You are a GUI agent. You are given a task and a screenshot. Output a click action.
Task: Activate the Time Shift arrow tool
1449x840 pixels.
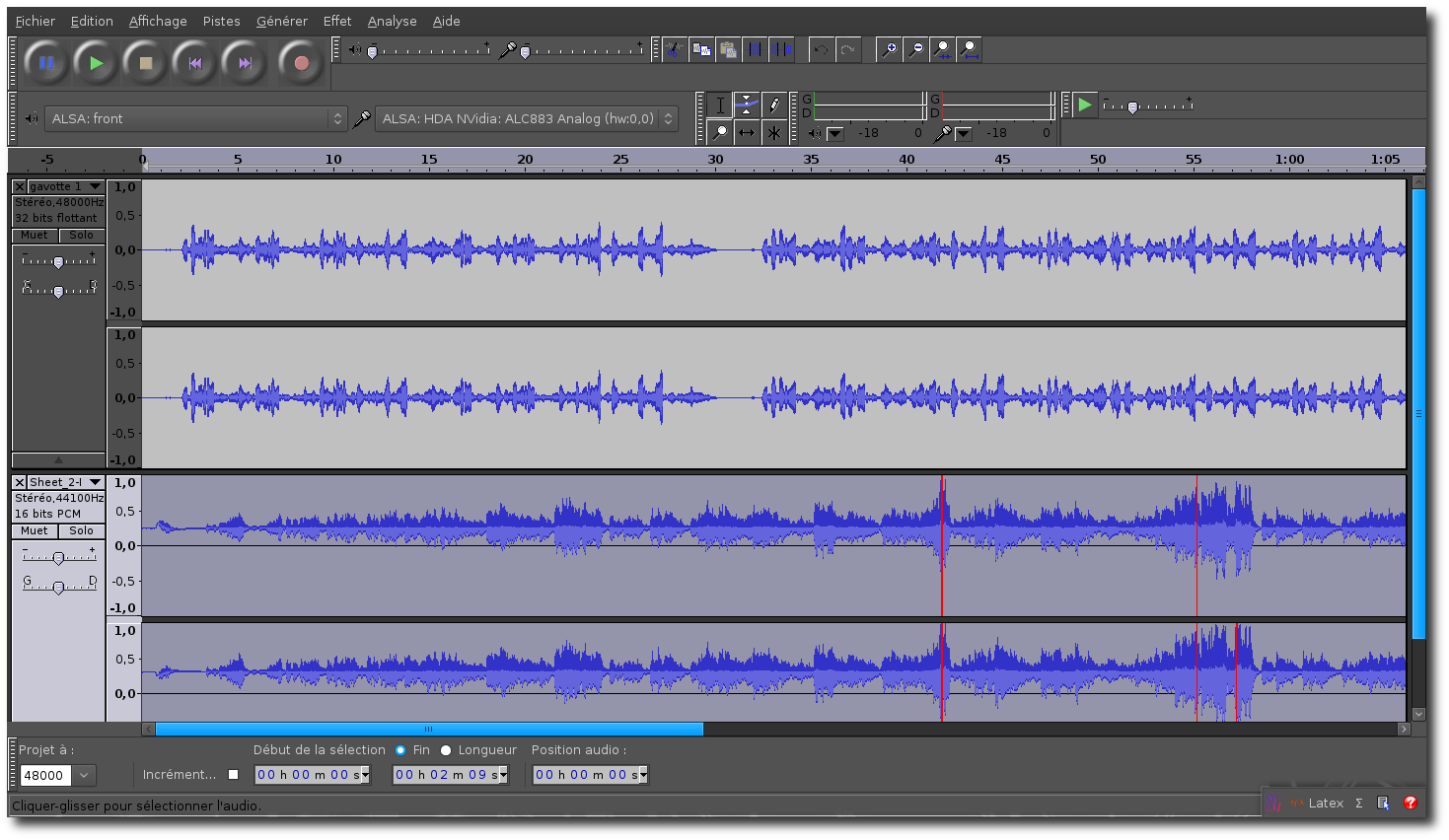click(x=747, y=132)
